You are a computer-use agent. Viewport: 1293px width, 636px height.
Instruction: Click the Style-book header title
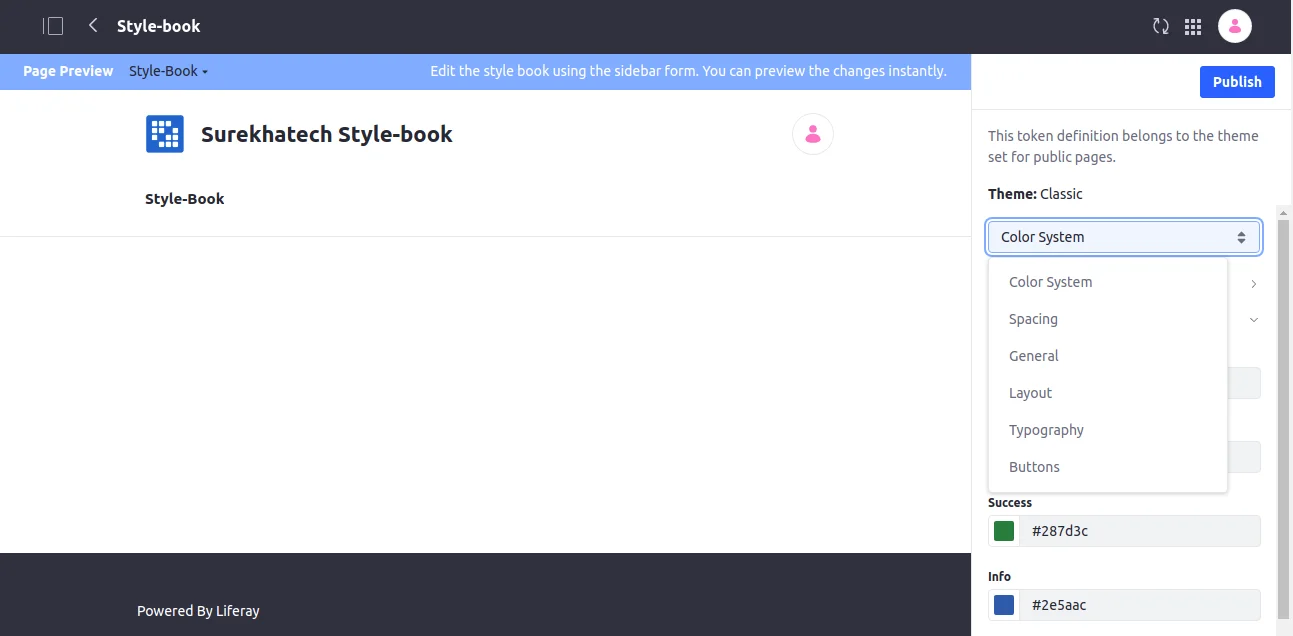159,26
